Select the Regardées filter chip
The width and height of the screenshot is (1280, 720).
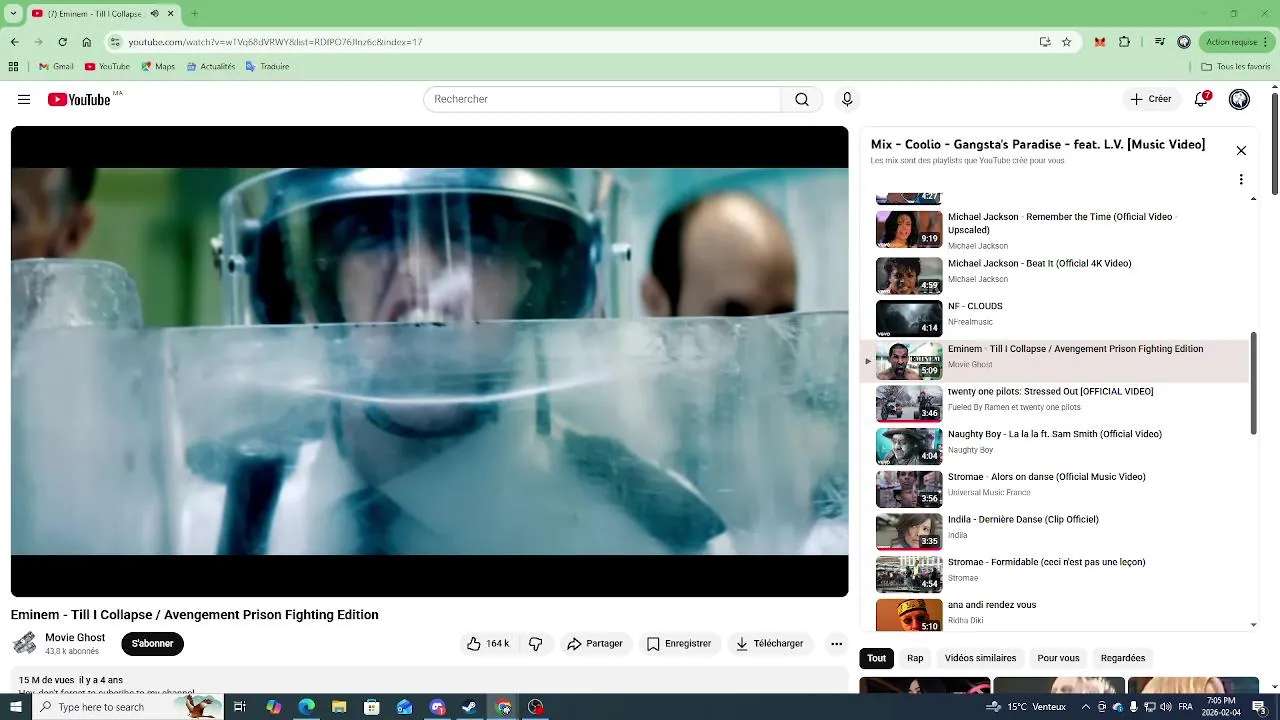[1123, 658]
